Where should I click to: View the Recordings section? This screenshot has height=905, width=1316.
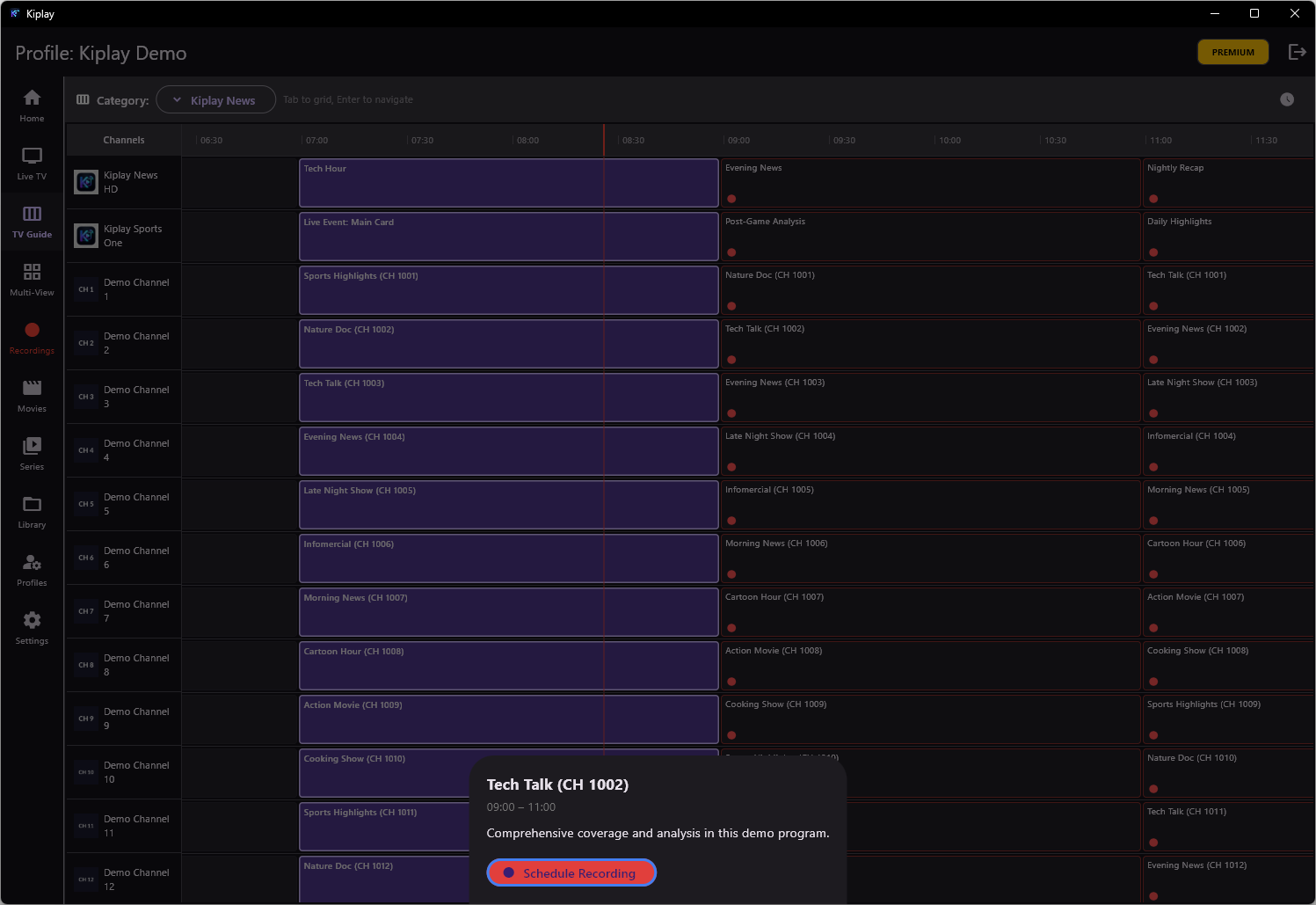(x=32, y=337)
